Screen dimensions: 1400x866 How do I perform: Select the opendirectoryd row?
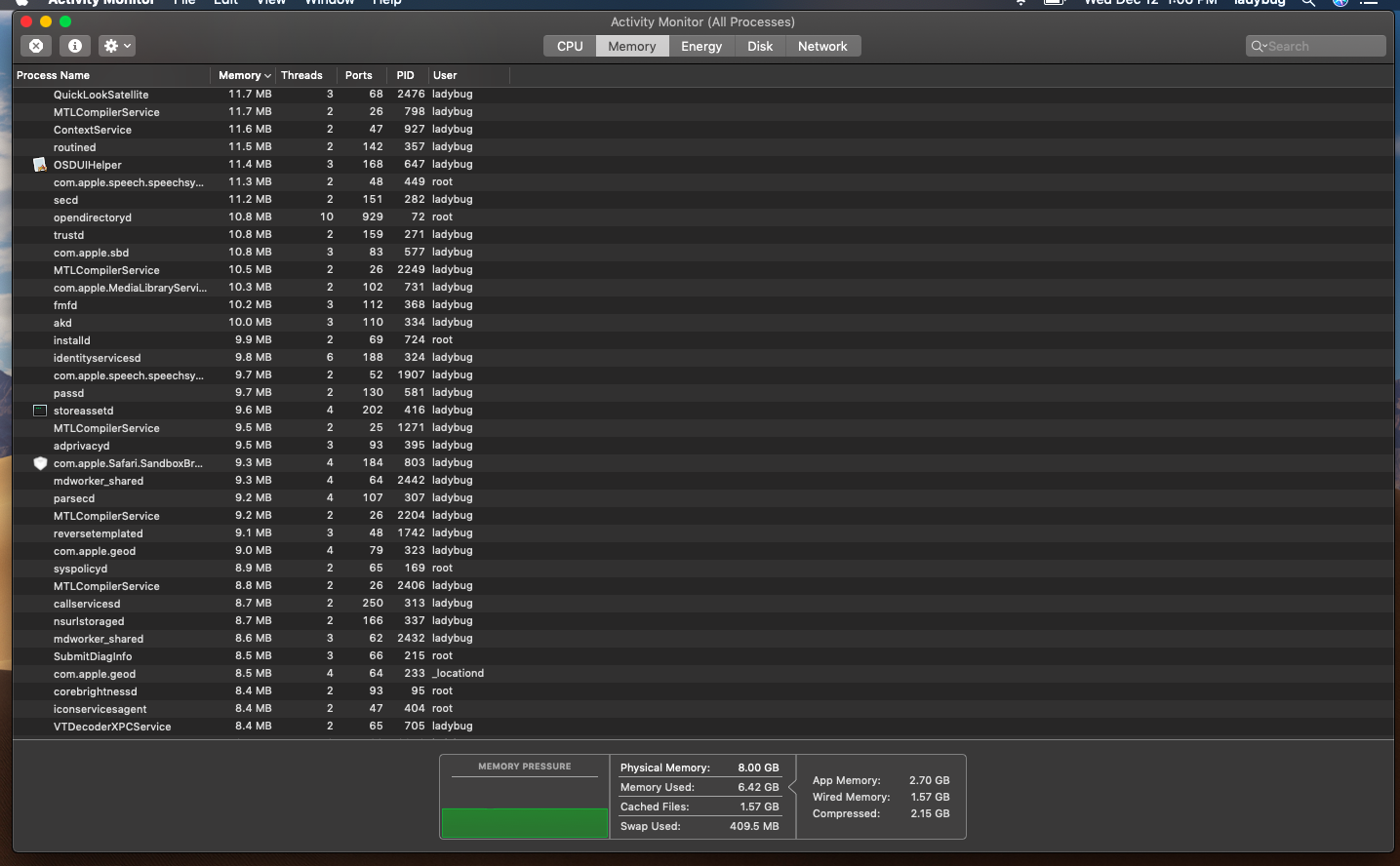(x=702, y=217)
